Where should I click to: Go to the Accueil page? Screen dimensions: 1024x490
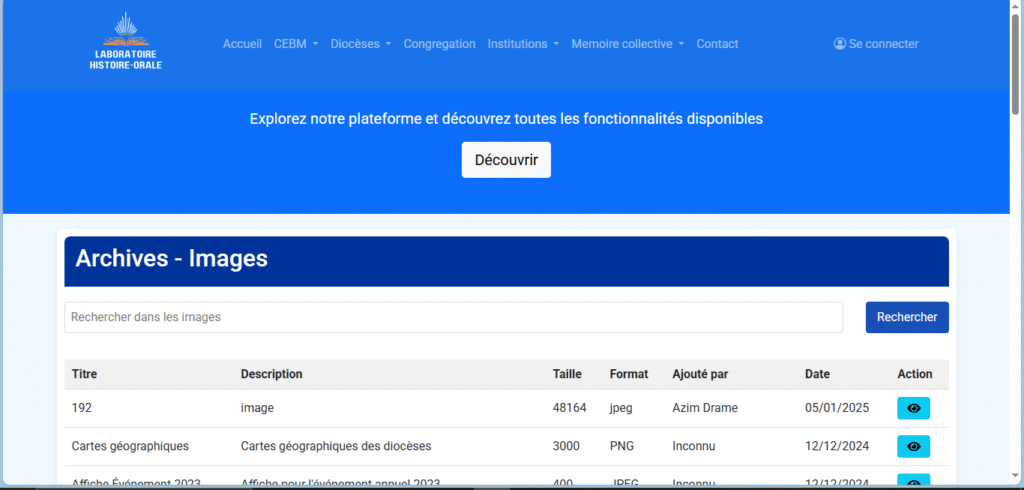(242, 44)
